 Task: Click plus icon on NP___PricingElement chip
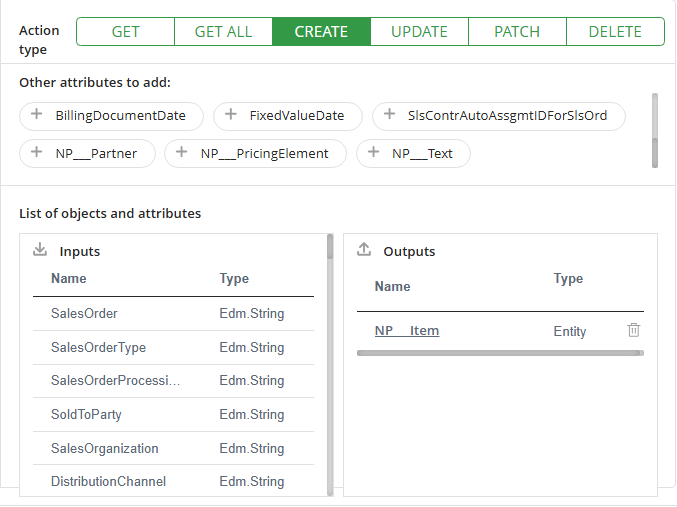[x=182, y=152]
